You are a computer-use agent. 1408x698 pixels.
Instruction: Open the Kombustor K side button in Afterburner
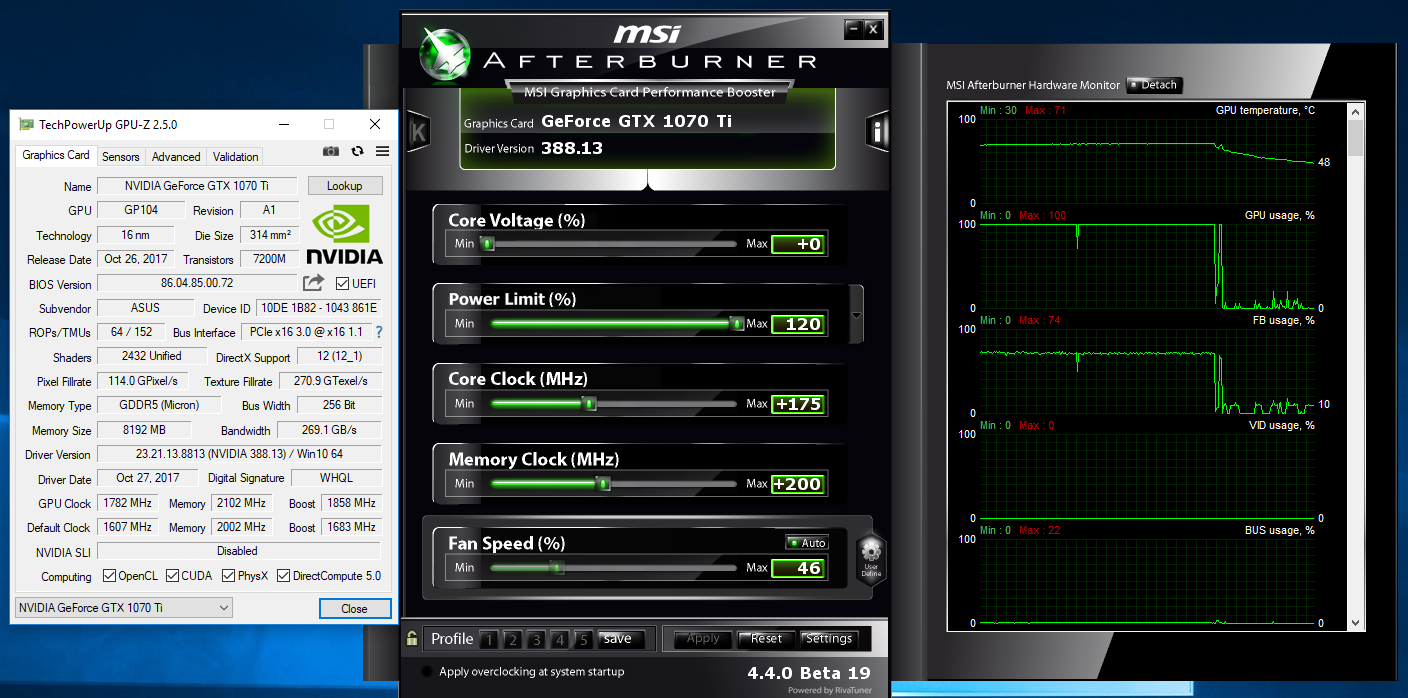pos(419,131)
